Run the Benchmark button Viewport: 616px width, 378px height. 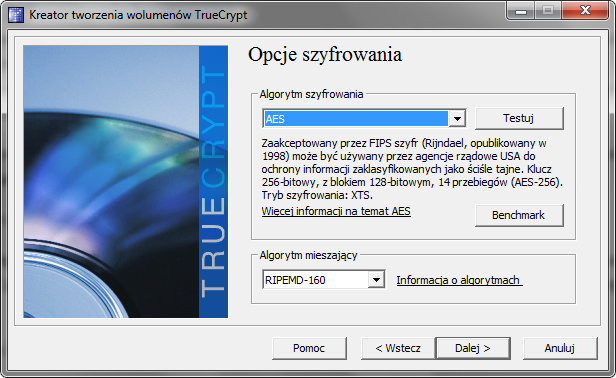coord(519,215)
